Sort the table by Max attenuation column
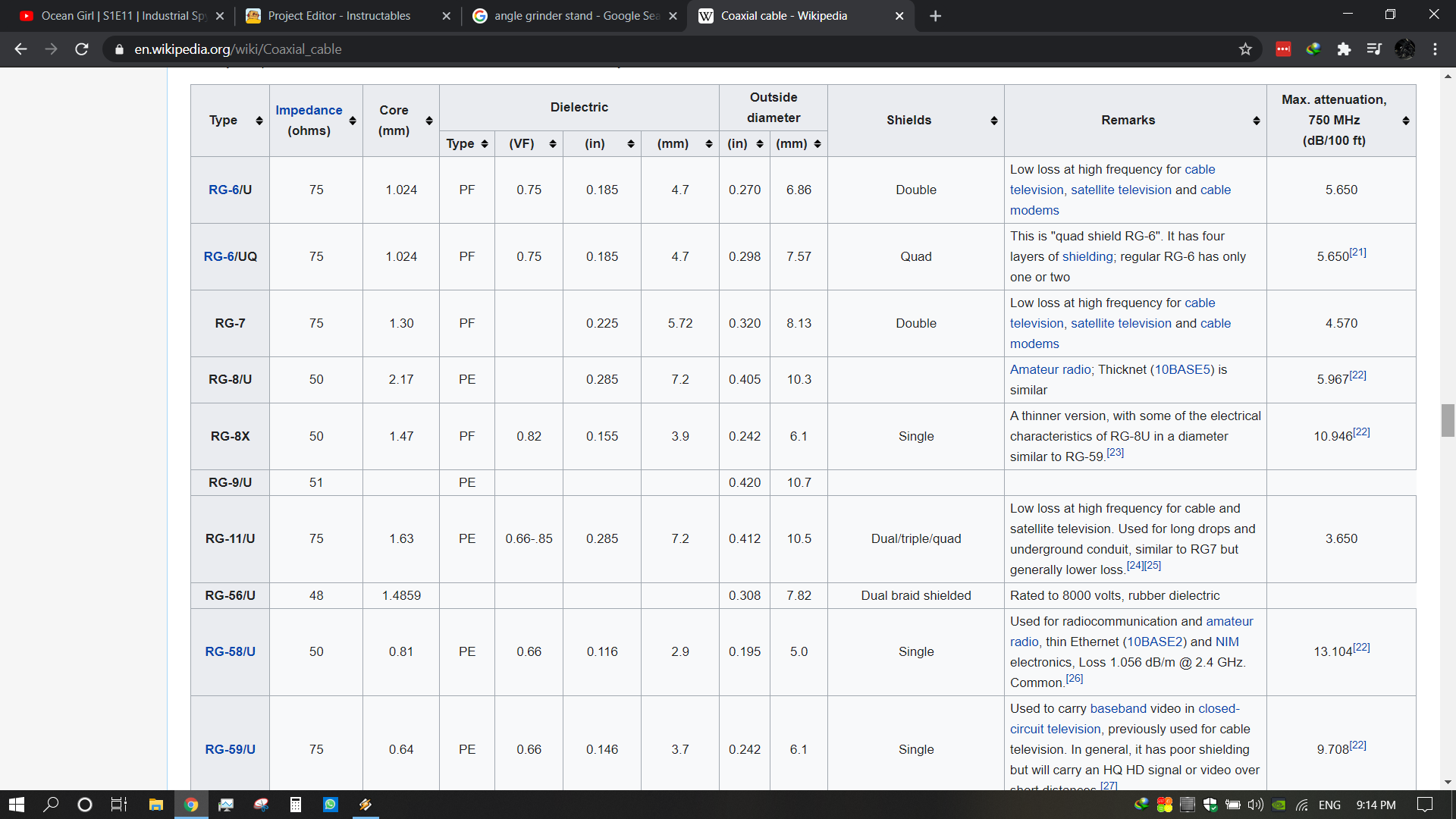This screenshot has height=819, width=1456. click(1407, 120)
